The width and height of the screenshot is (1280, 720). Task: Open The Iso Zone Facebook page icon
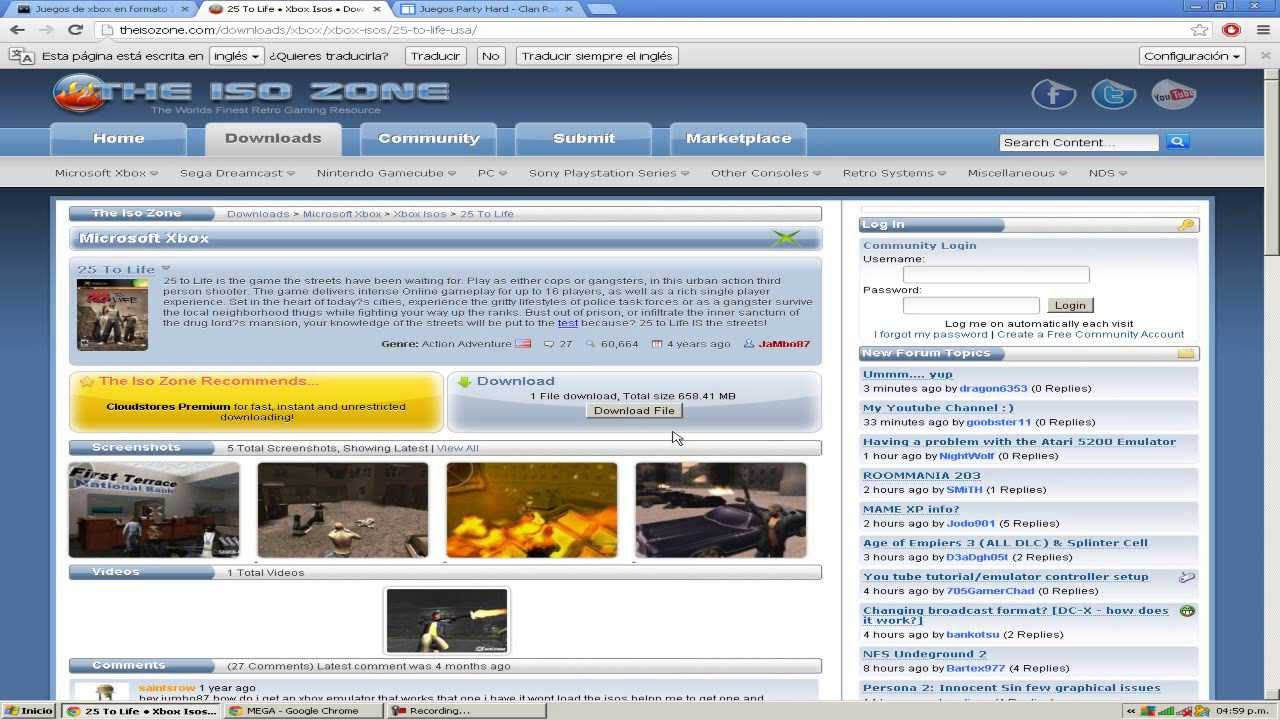tap(1053, 95)
